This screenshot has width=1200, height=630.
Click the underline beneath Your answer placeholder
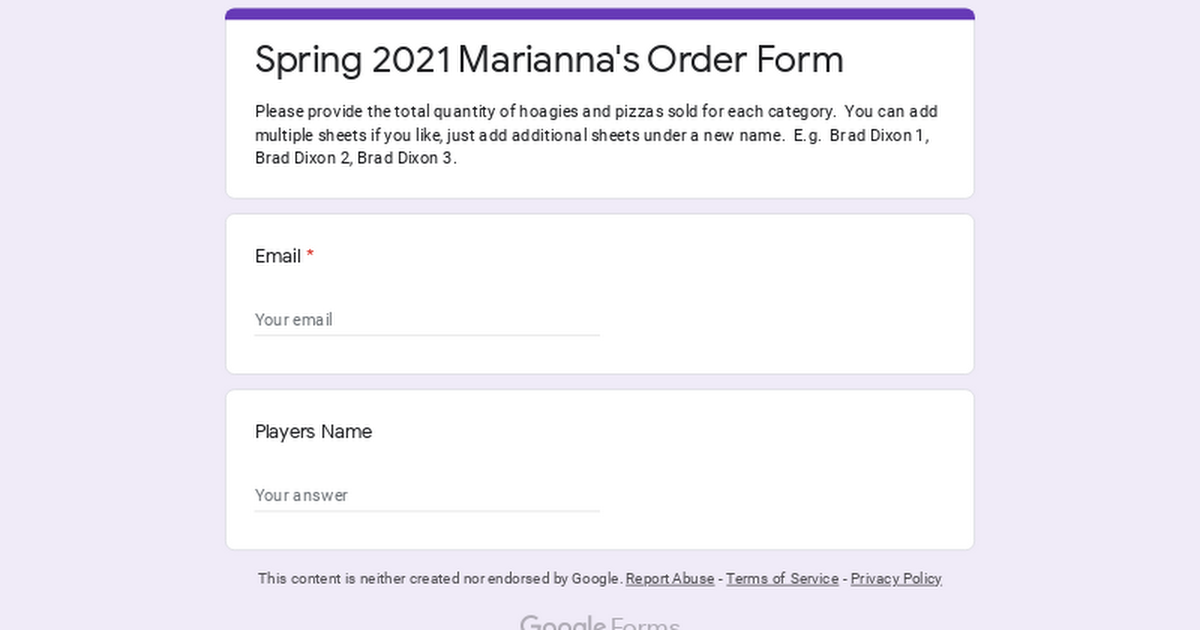coord(427,511)
